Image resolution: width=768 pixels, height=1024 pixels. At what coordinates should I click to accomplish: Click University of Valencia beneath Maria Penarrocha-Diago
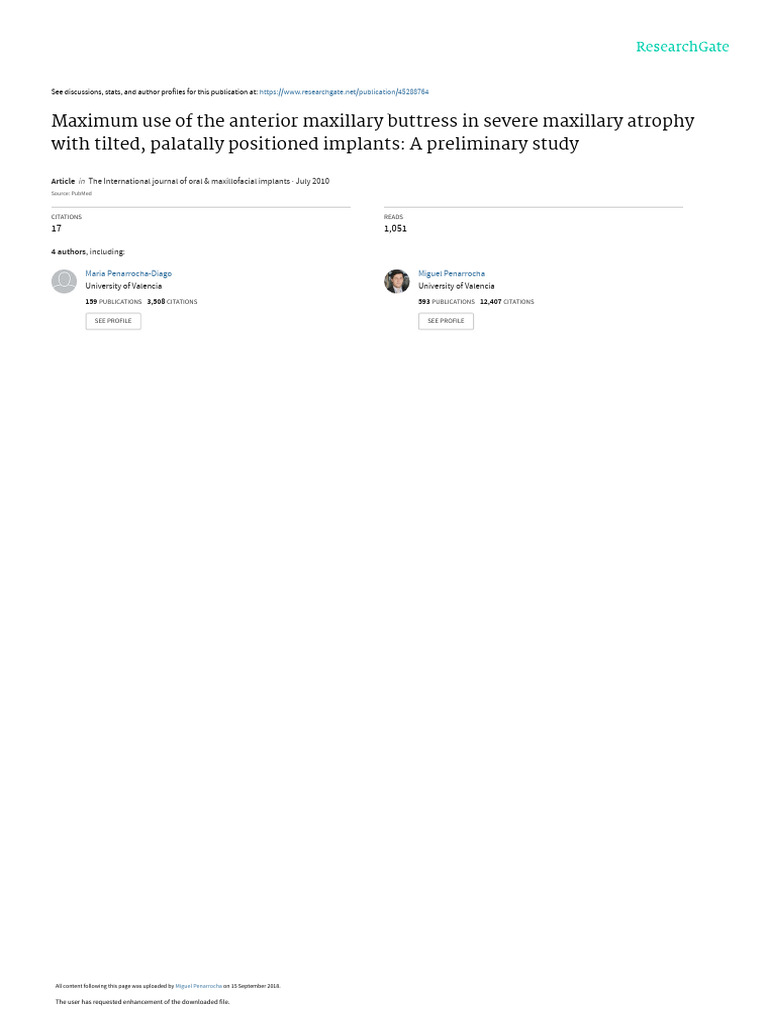tap(123, 286)
